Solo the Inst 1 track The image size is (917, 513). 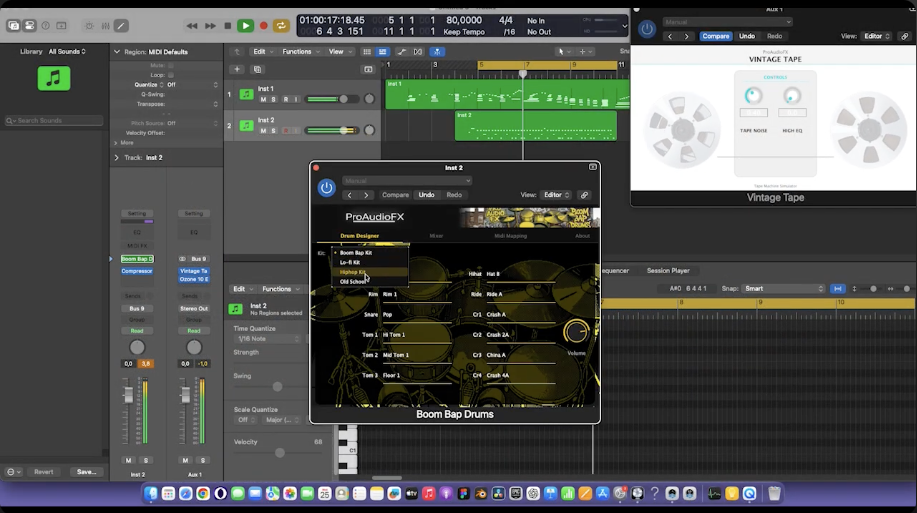click(x=273, y=99)
